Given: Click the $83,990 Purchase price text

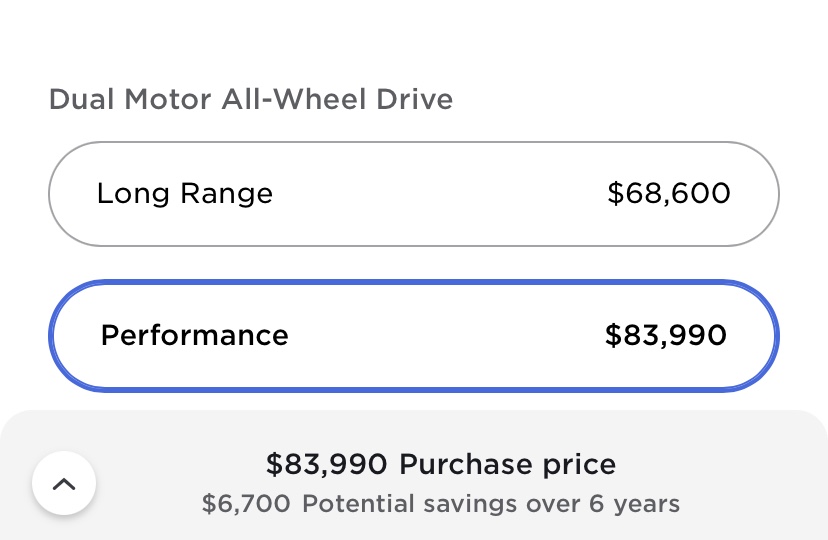Looking at the screenshot, I should pyautogui.click(x=440, y=464).
